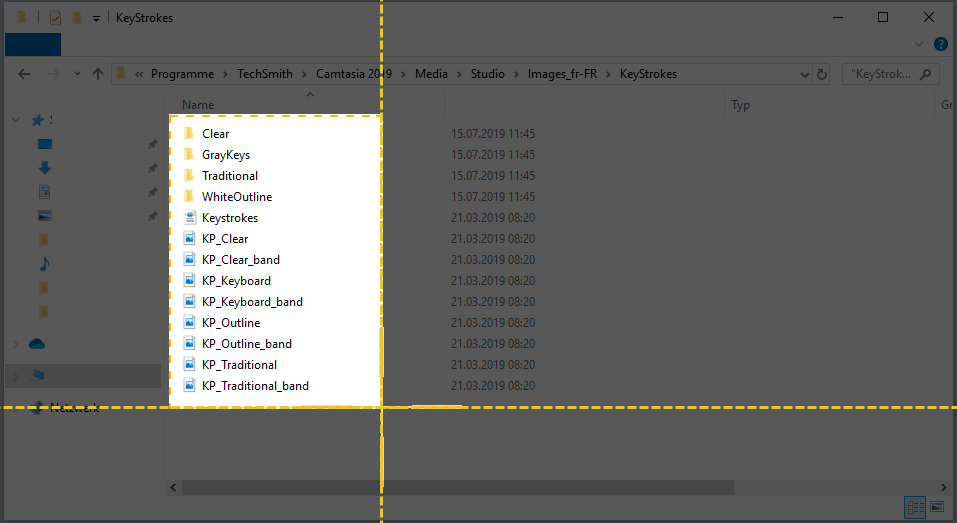Toggle pin next to Pictures item

click(x=153, y=216)
